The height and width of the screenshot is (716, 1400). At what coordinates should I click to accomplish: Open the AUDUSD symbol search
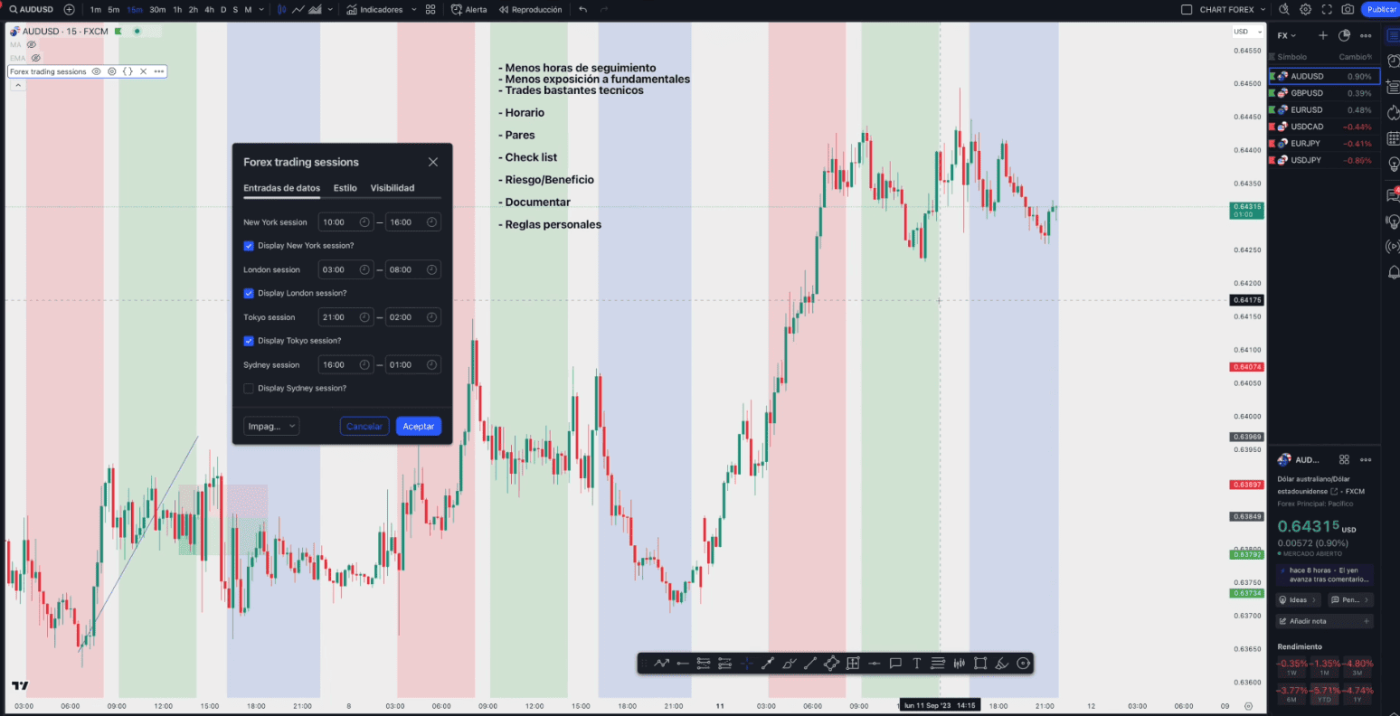(x=31, y=9)
